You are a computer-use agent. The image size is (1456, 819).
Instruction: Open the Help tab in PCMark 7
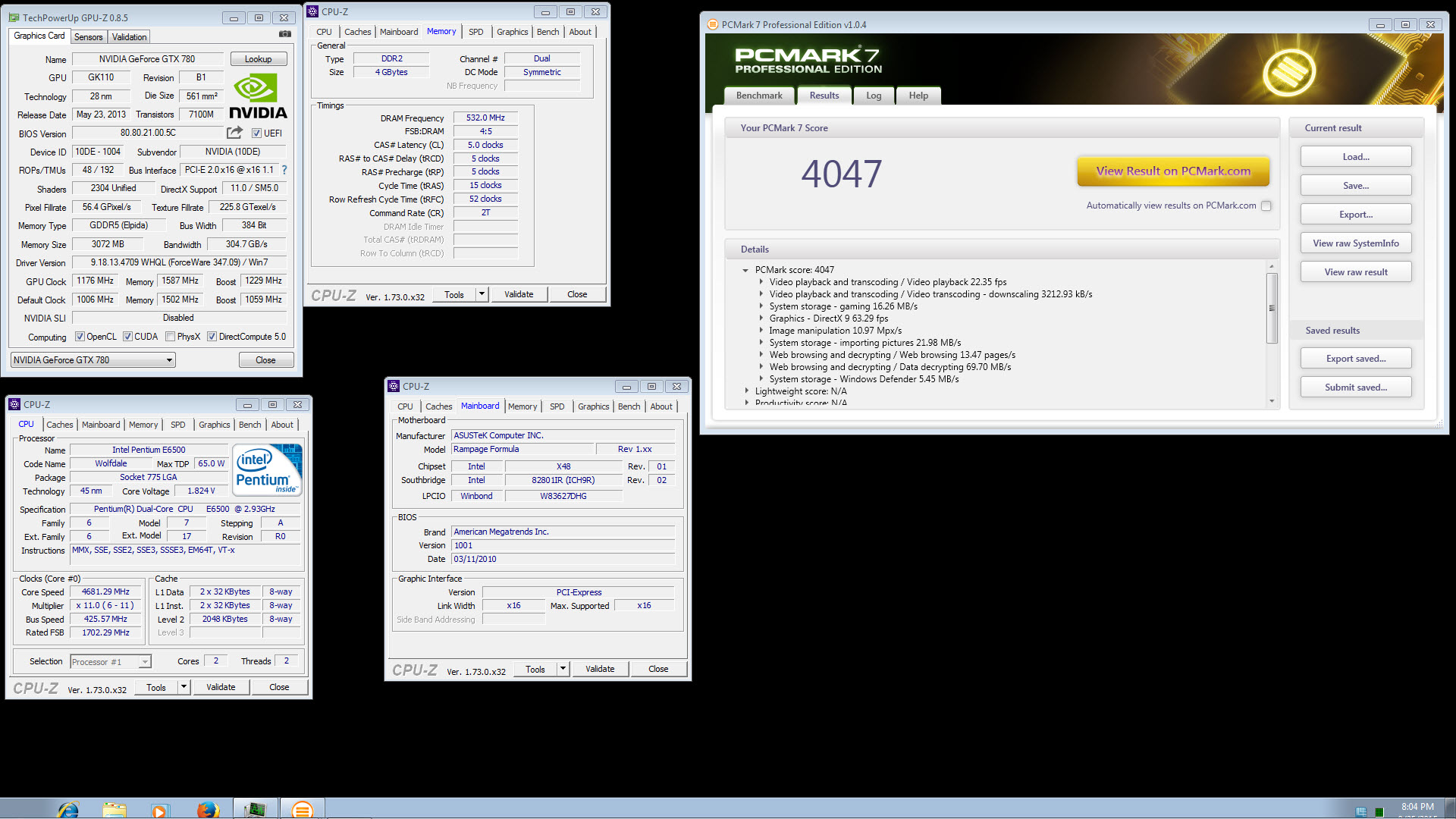[x=918, y=96]
